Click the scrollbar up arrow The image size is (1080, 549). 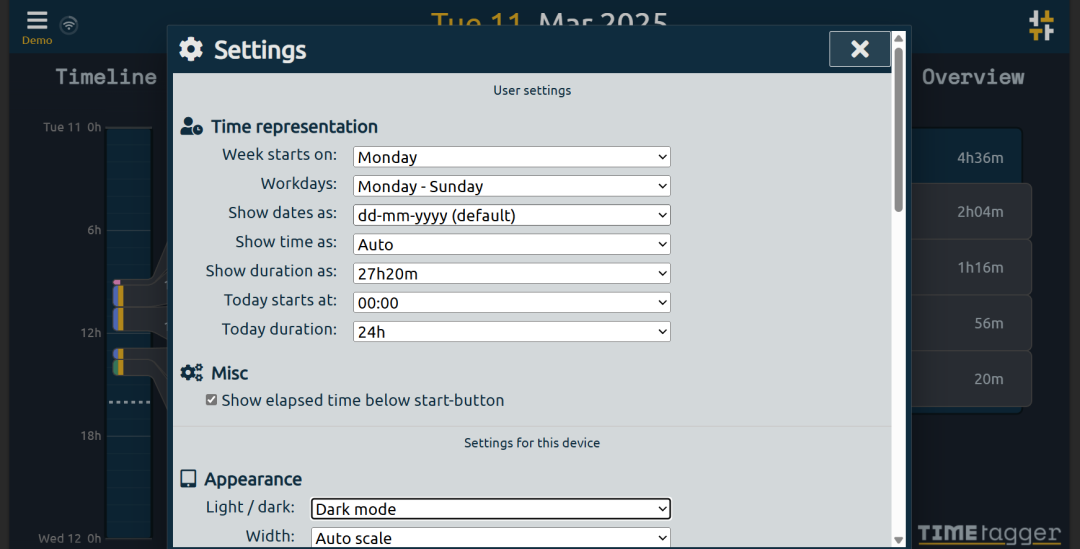tap(898, 39)
